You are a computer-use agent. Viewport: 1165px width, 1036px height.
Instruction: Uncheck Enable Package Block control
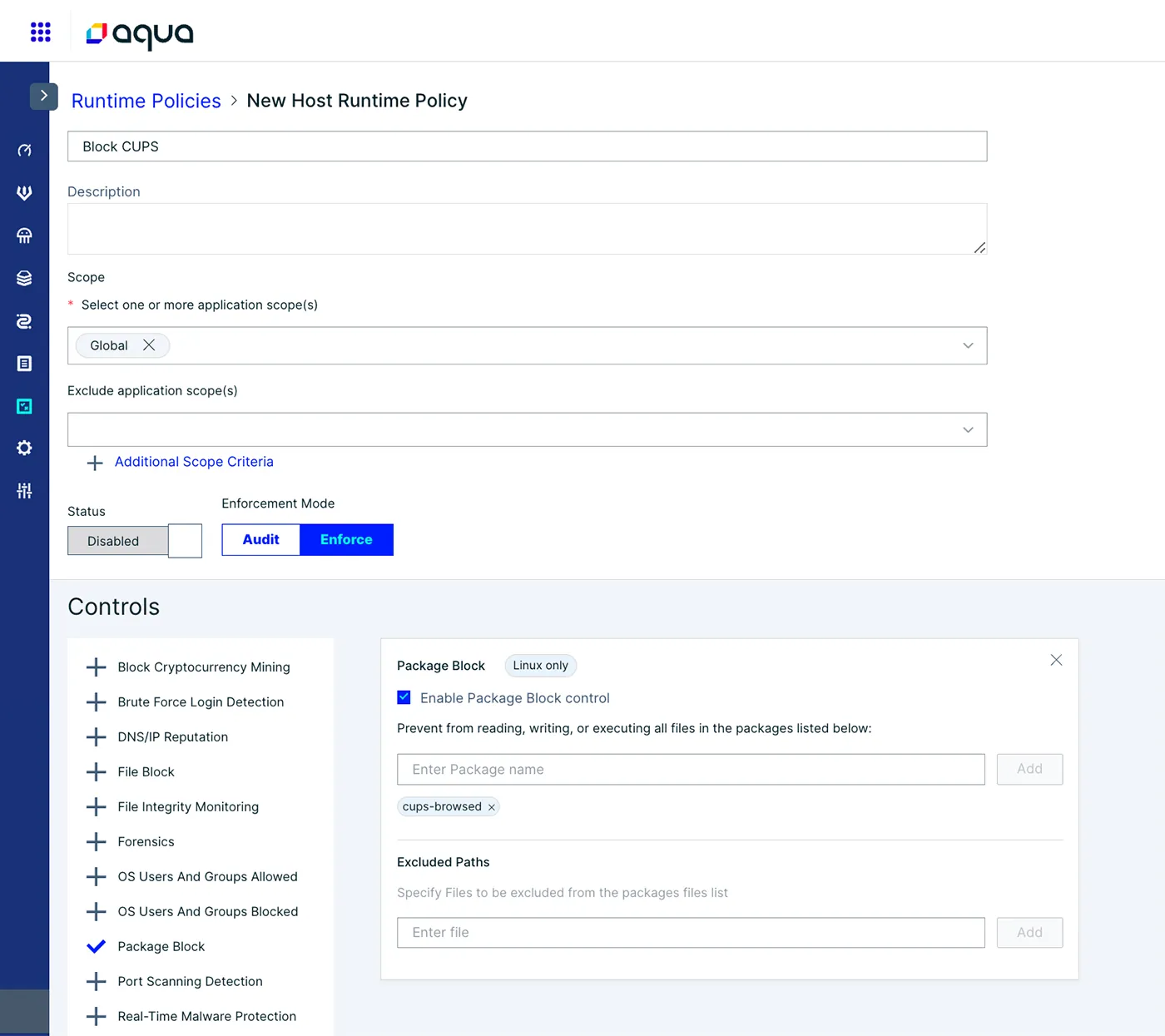pos(404,697)
